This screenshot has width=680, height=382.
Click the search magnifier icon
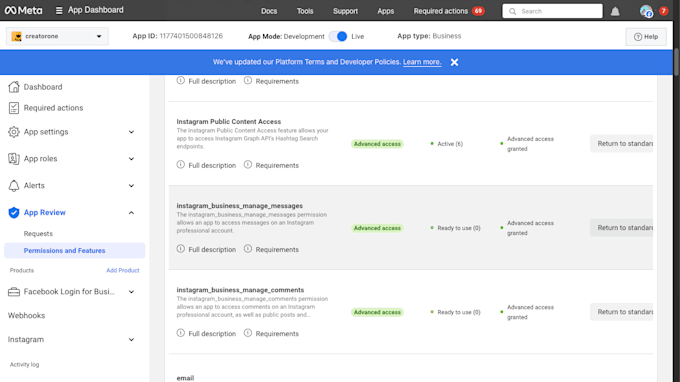512,11
